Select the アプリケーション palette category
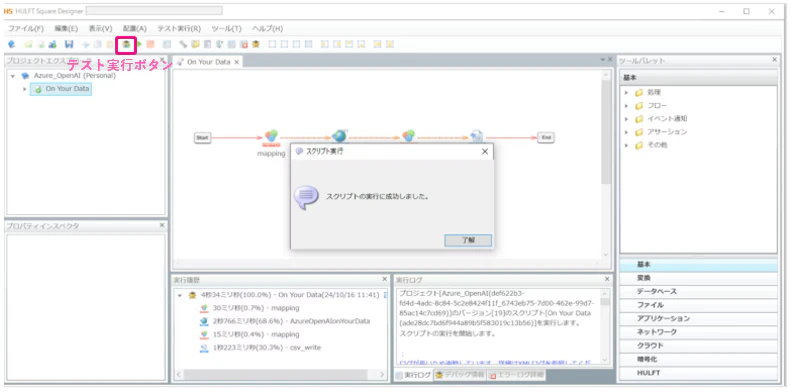The image size is (793, 392). 698,319
